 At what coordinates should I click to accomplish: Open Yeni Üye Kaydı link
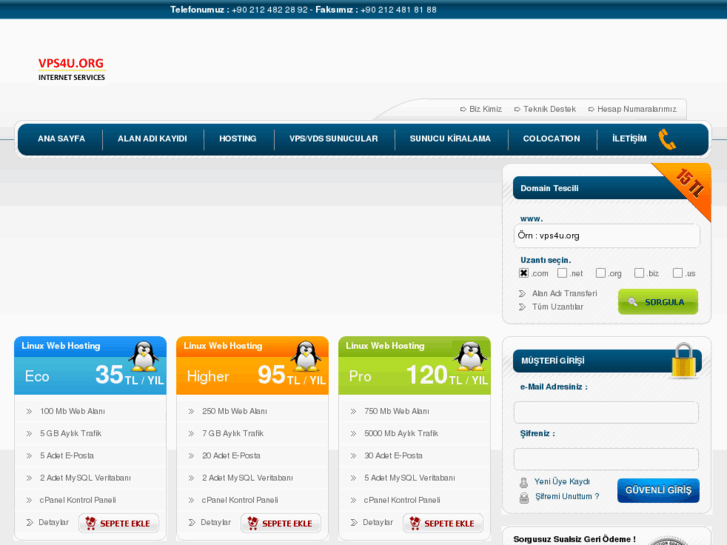(562, 482)
